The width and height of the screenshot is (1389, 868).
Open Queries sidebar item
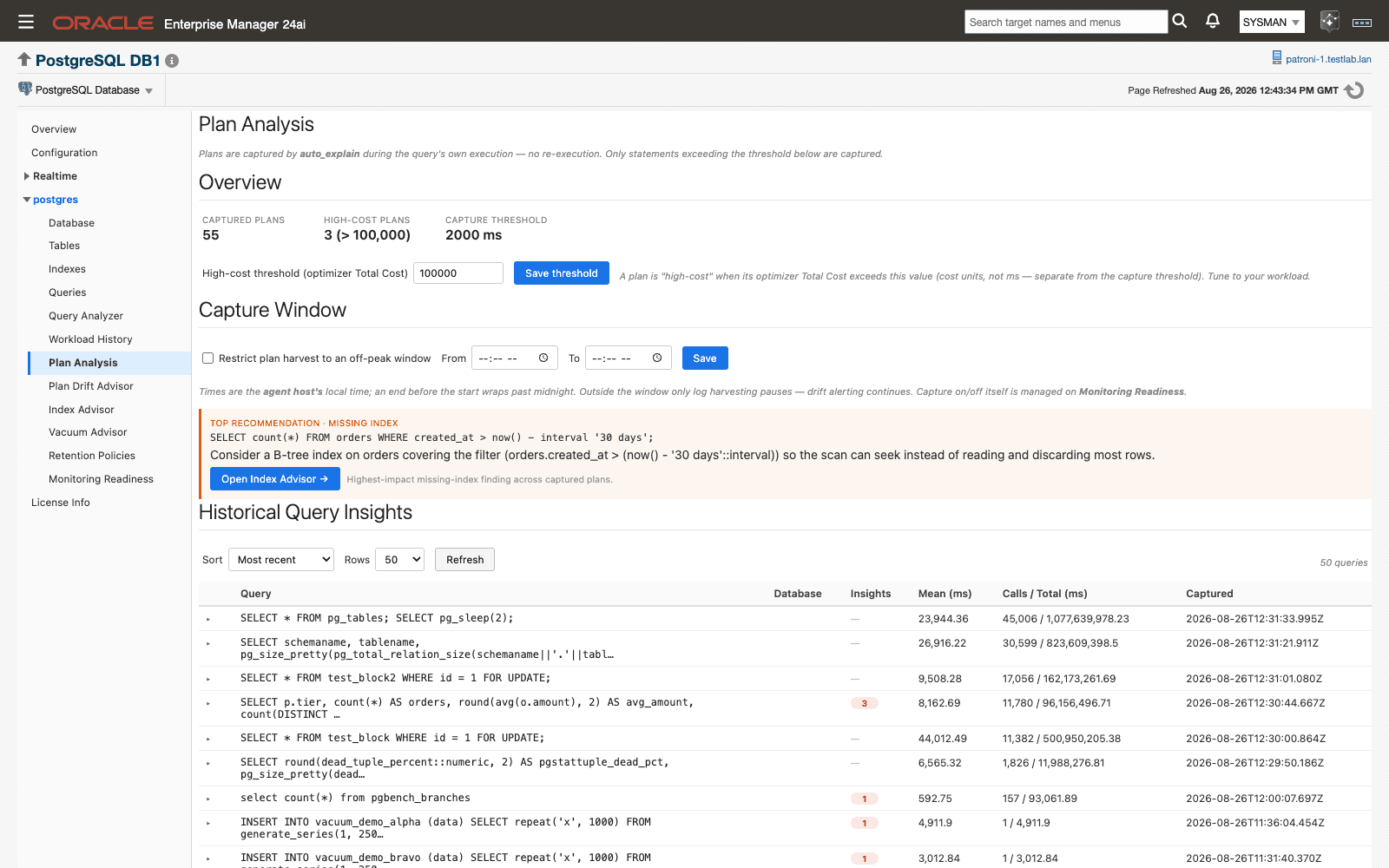[x=68, y=293]
